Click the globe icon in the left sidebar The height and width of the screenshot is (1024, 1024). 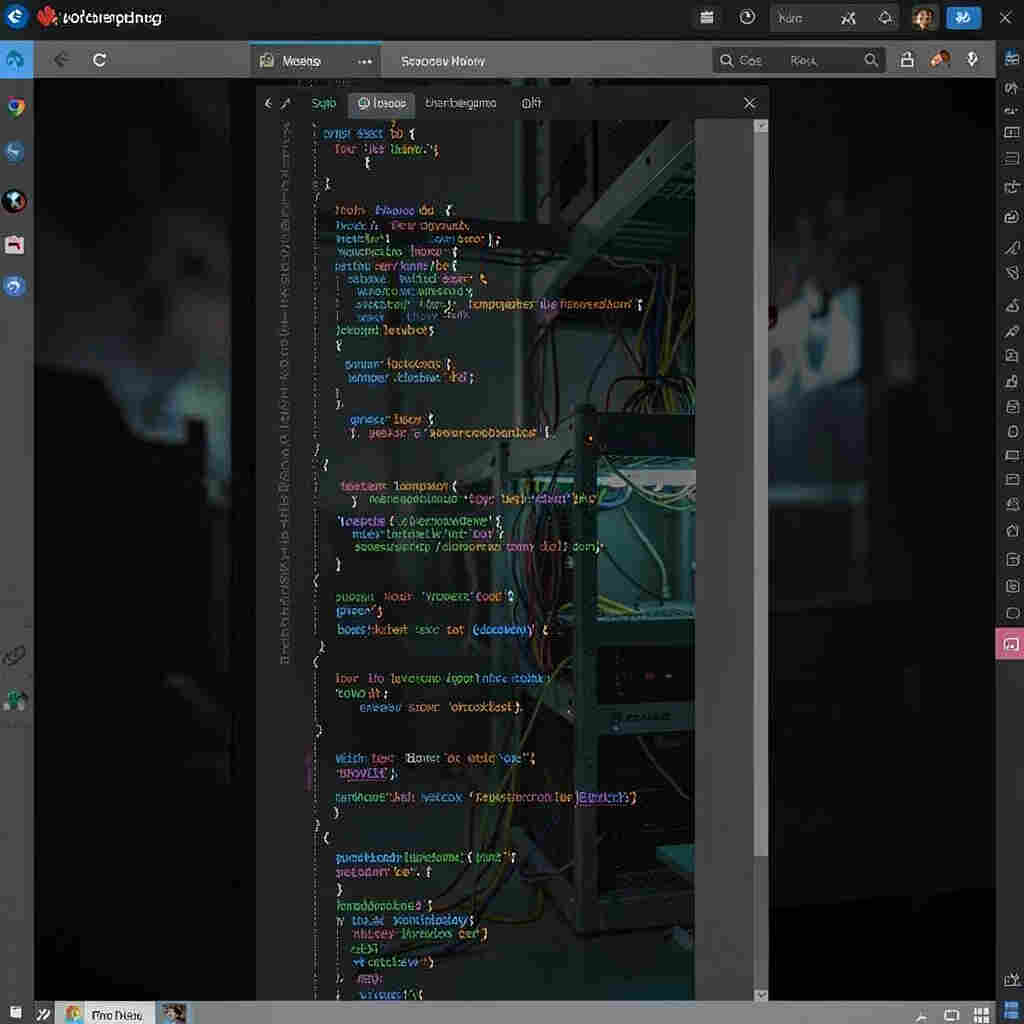tap(14, 200)
